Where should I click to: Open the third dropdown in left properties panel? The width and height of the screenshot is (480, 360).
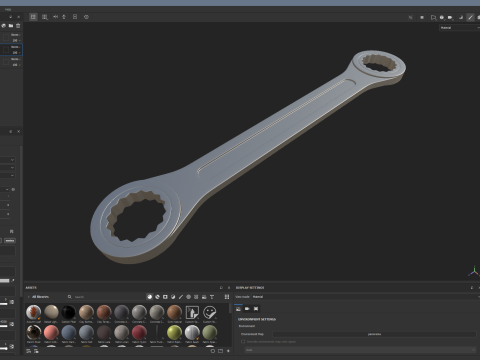7,176
